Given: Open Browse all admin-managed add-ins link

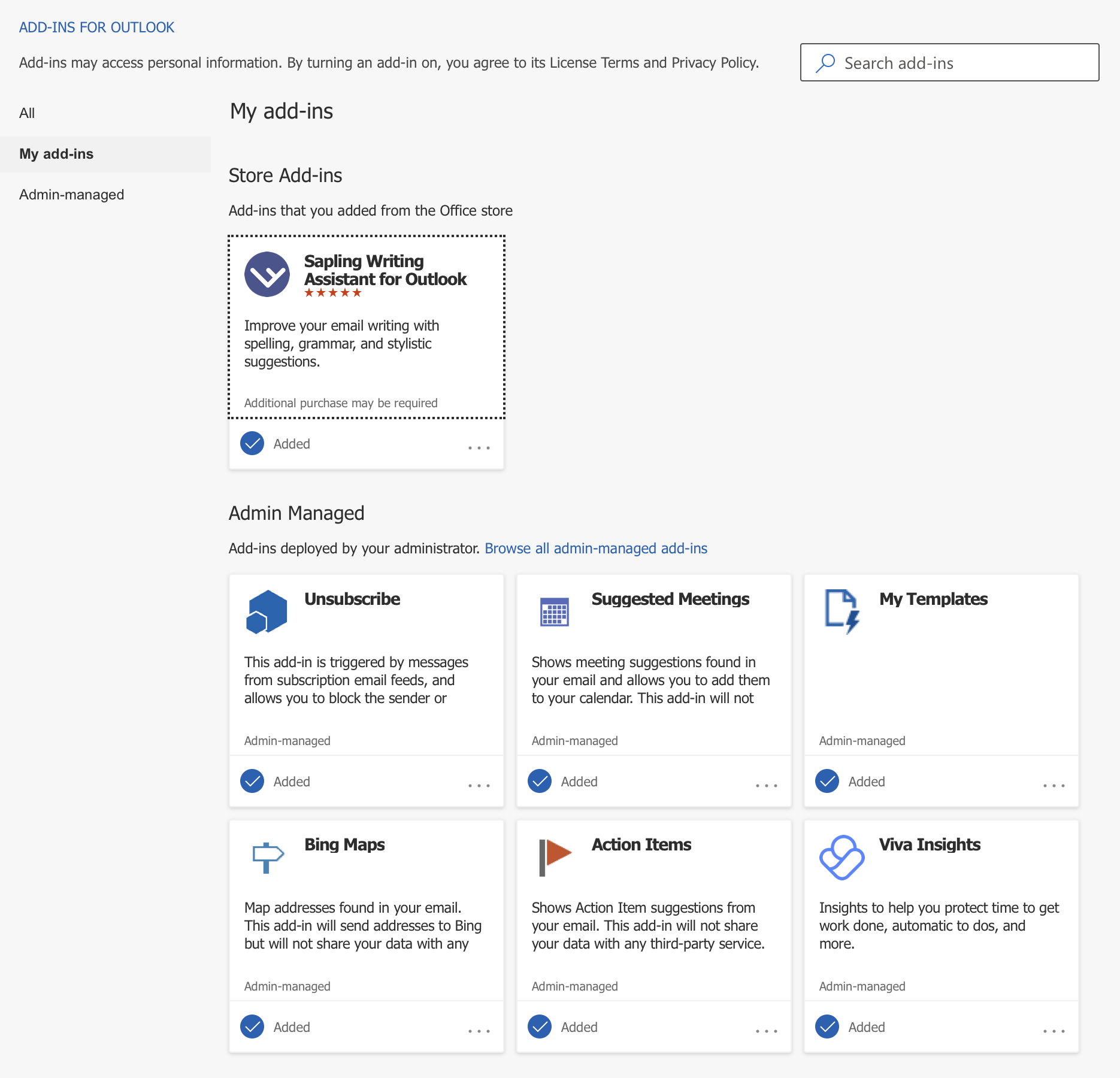Looking at the screenshot, I should point(596,548).
